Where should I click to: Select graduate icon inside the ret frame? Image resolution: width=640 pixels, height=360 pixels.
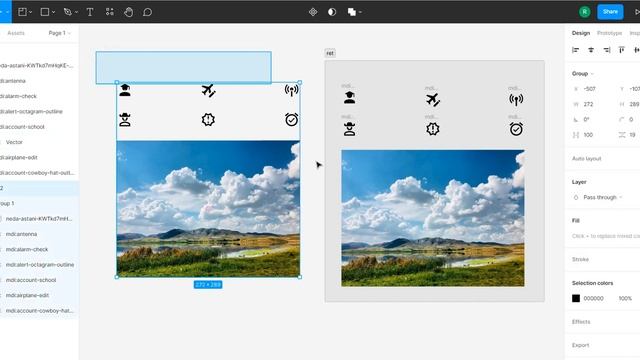coord(349,98)
